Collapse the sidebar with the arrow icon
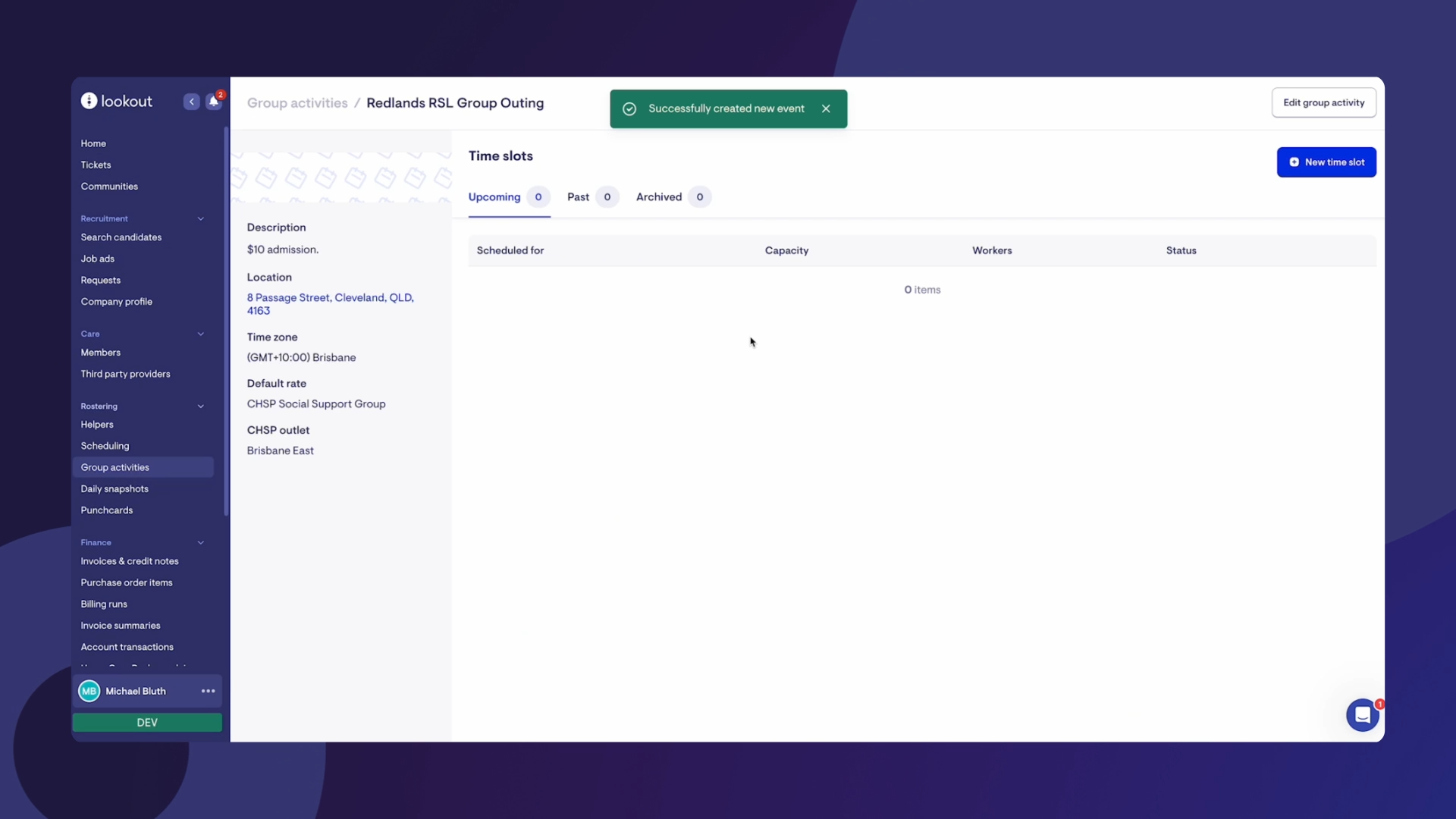The height and width of the screenshot is (819, 1456). [191, 102]
